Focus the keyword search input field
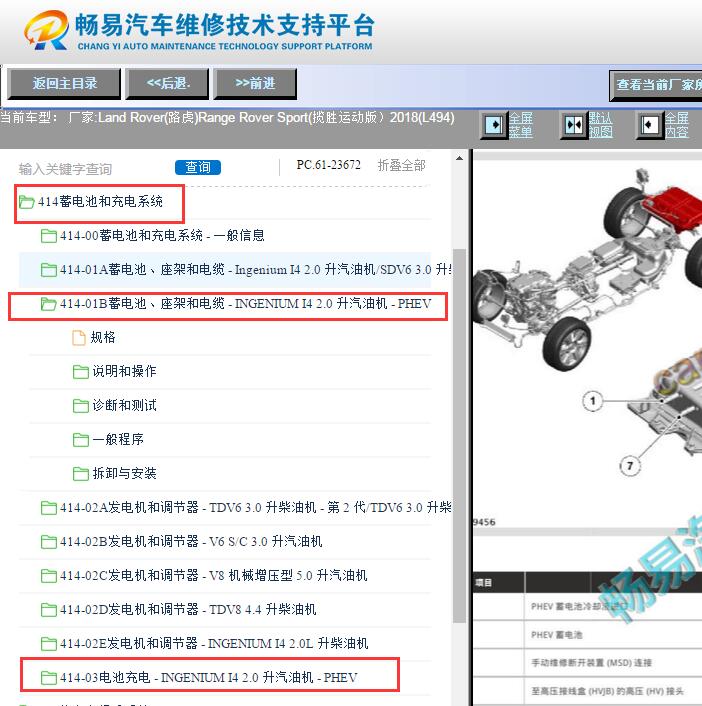This screenshot has width=702, height=706. (x=92, y=169)
